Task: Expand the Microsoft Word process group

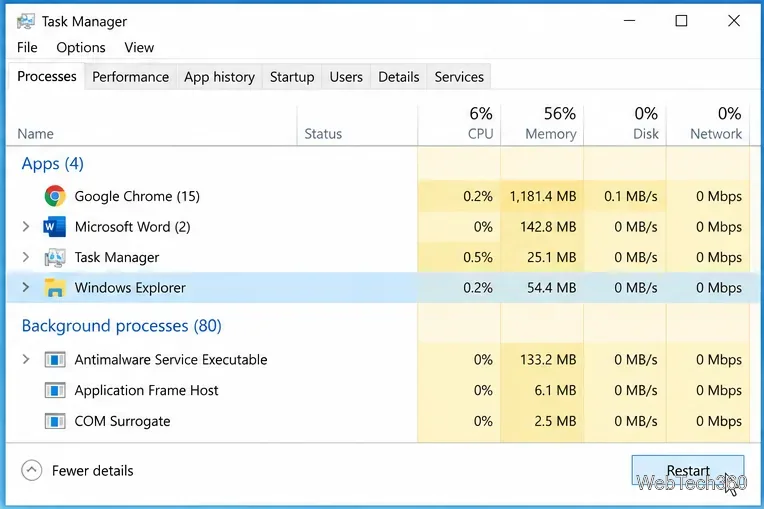Action: 26,226
